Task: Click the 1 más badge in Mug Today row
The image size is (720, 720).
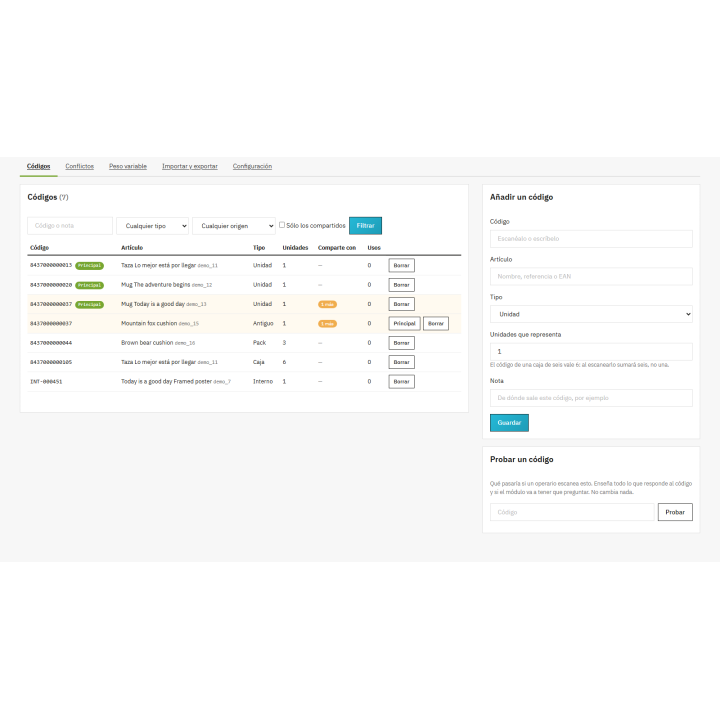Action: pos(327,304)
